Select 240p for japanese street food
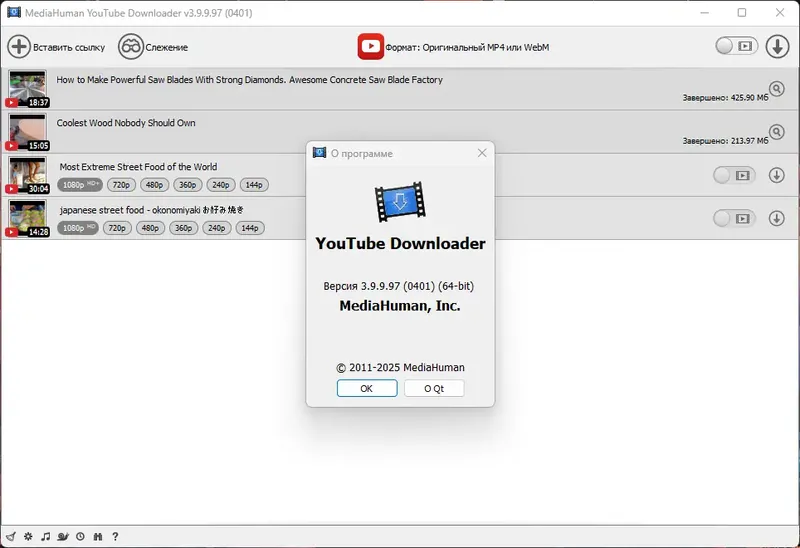 217,228
